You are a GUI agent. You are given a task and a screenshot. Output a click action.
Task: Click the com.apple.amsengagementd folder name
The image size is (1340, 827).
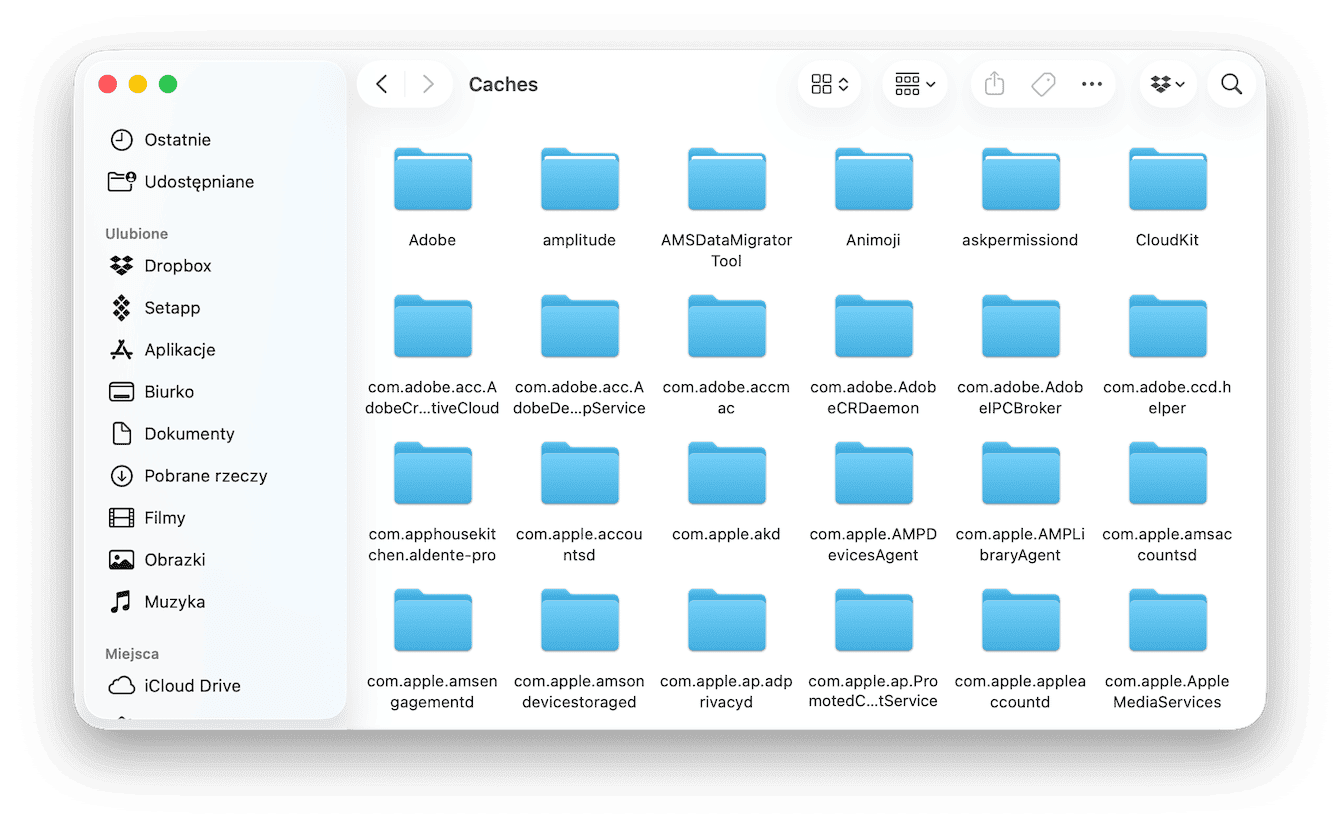pyautogui.click(x=433, y=692)
